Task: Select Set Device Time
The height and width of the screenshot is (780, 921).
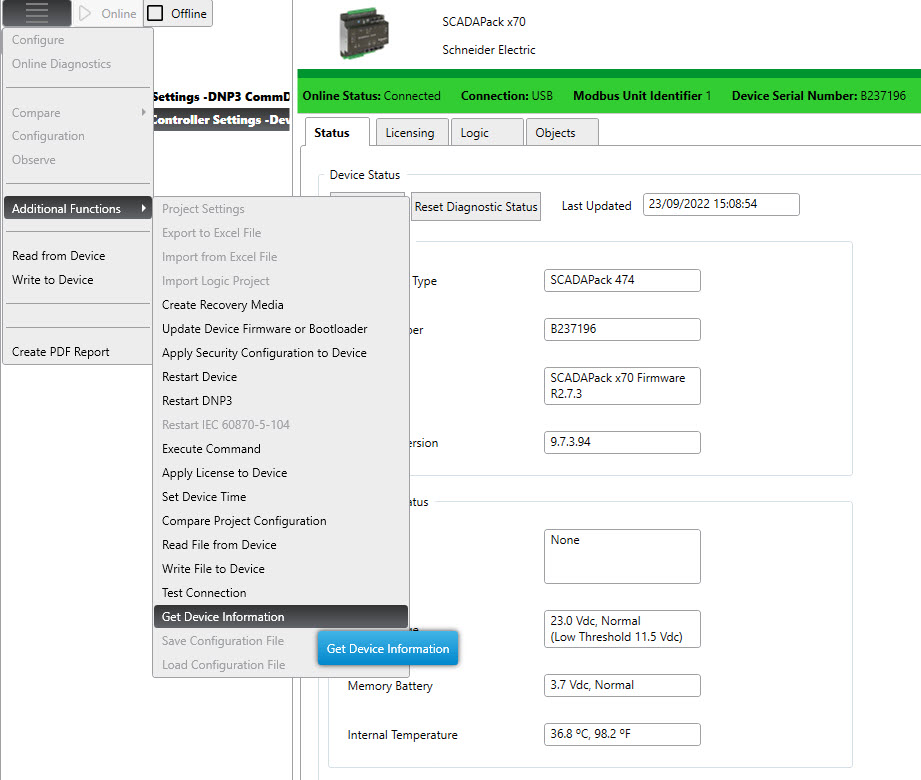Action: [x=204, y=497]
